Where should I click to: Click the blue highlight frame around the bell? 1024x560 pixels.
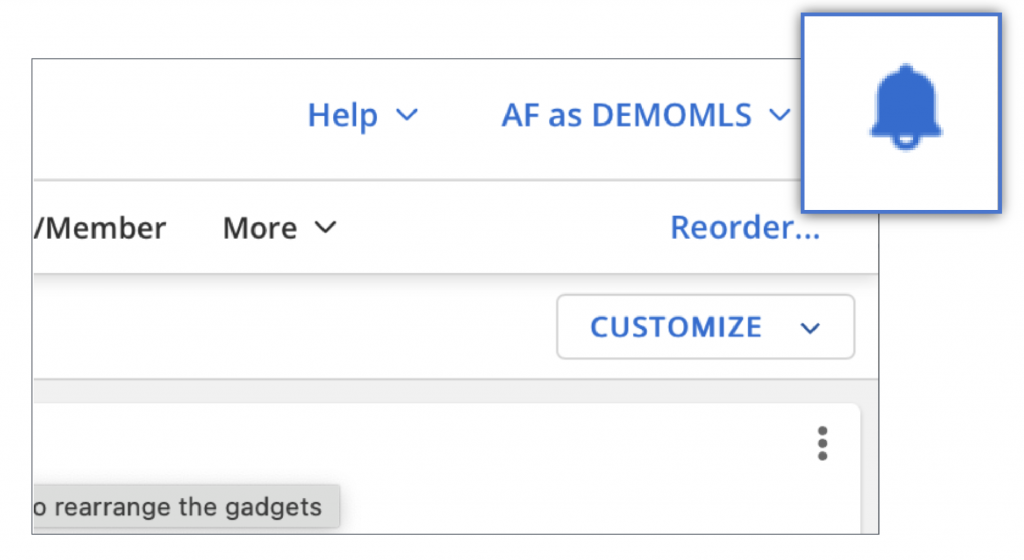(x=901, y=113)
